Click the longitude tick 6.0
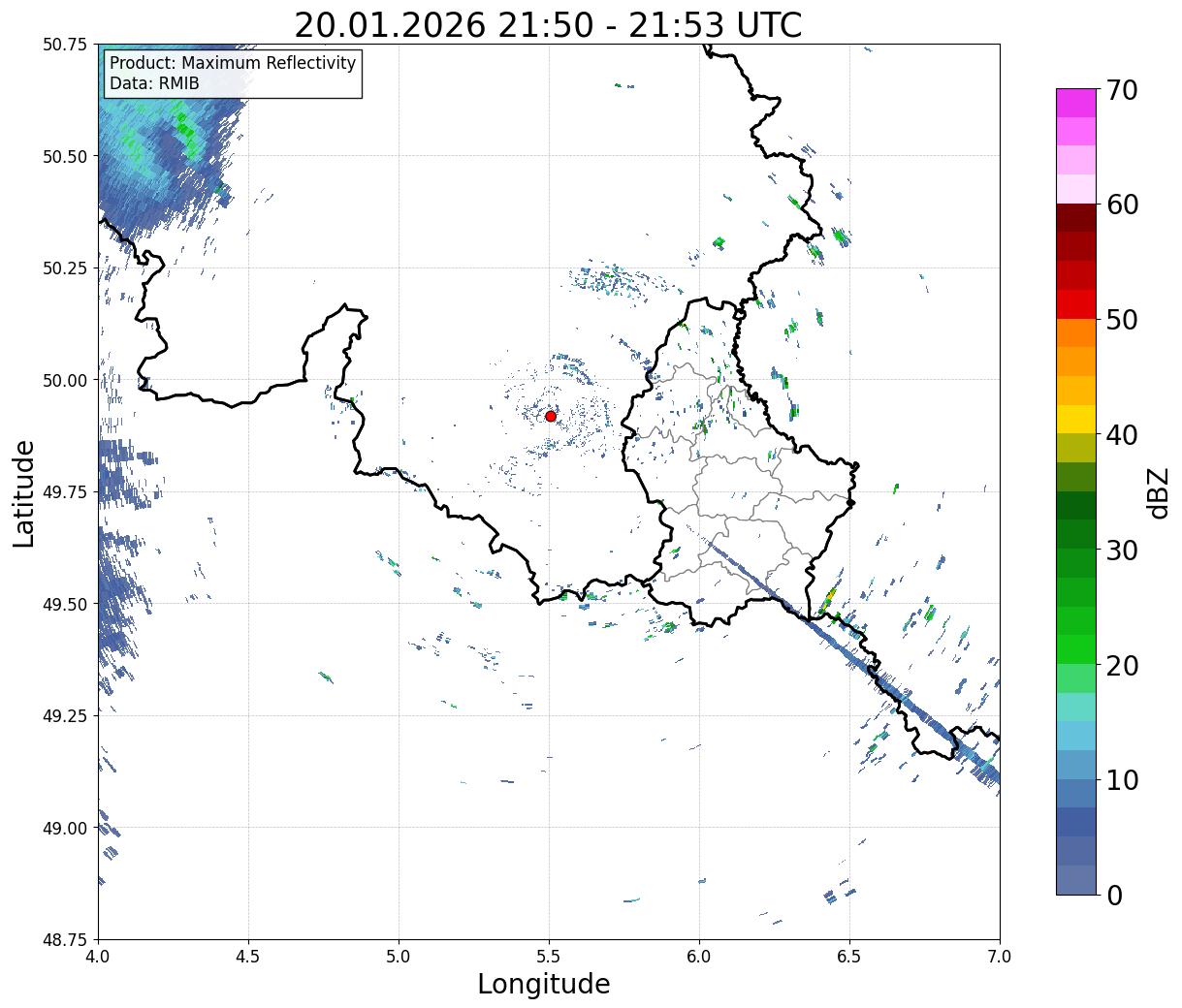The height and width of the screenshot is (1008, 1182). pyautogui.click(x=699, y=957)
